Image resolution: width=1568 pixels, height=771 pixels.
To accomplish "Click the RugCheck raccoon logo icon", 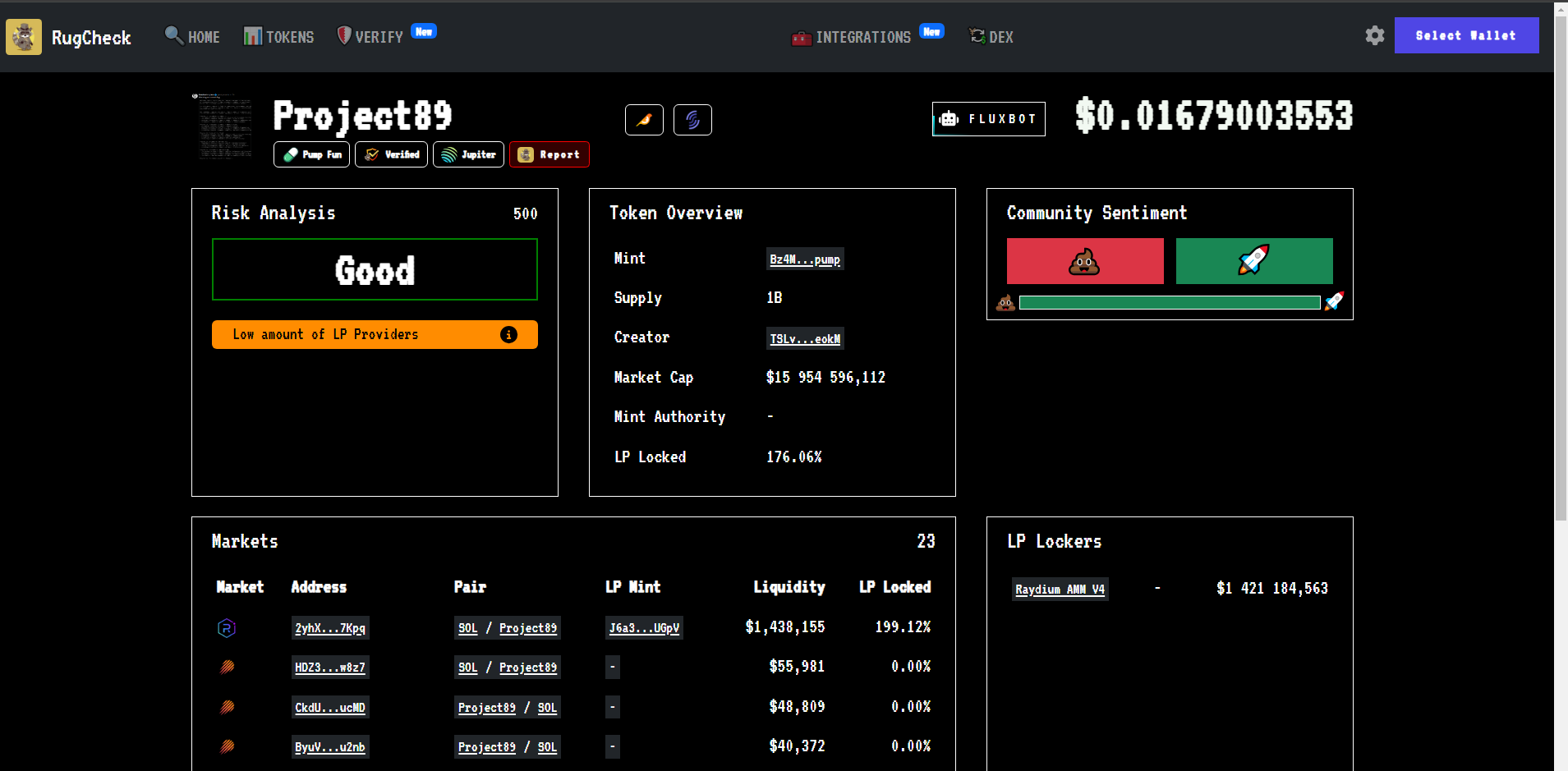I will [24, 37].
